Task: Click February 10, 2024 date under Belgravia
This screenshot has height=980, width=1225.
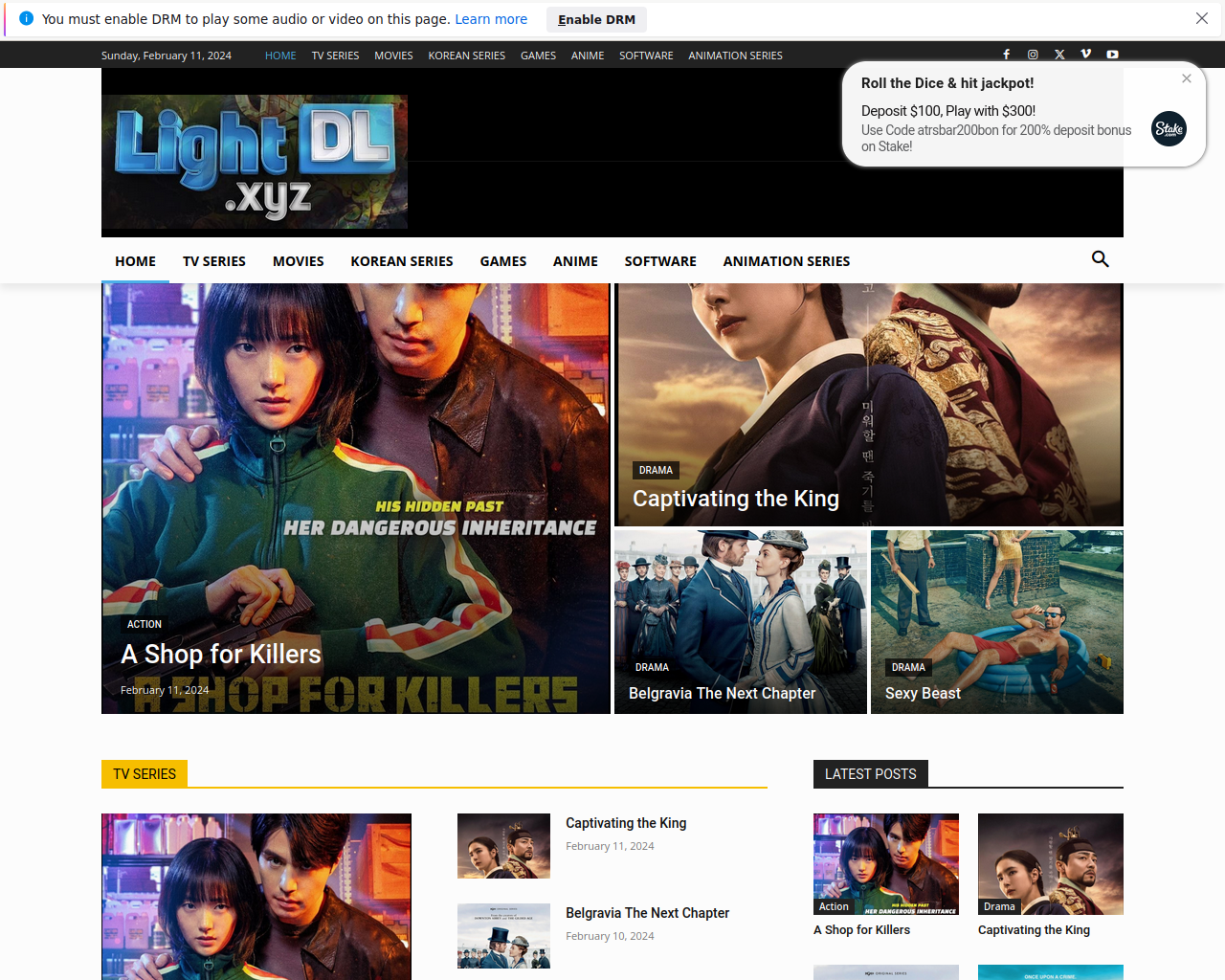Action: pos(610,936)
